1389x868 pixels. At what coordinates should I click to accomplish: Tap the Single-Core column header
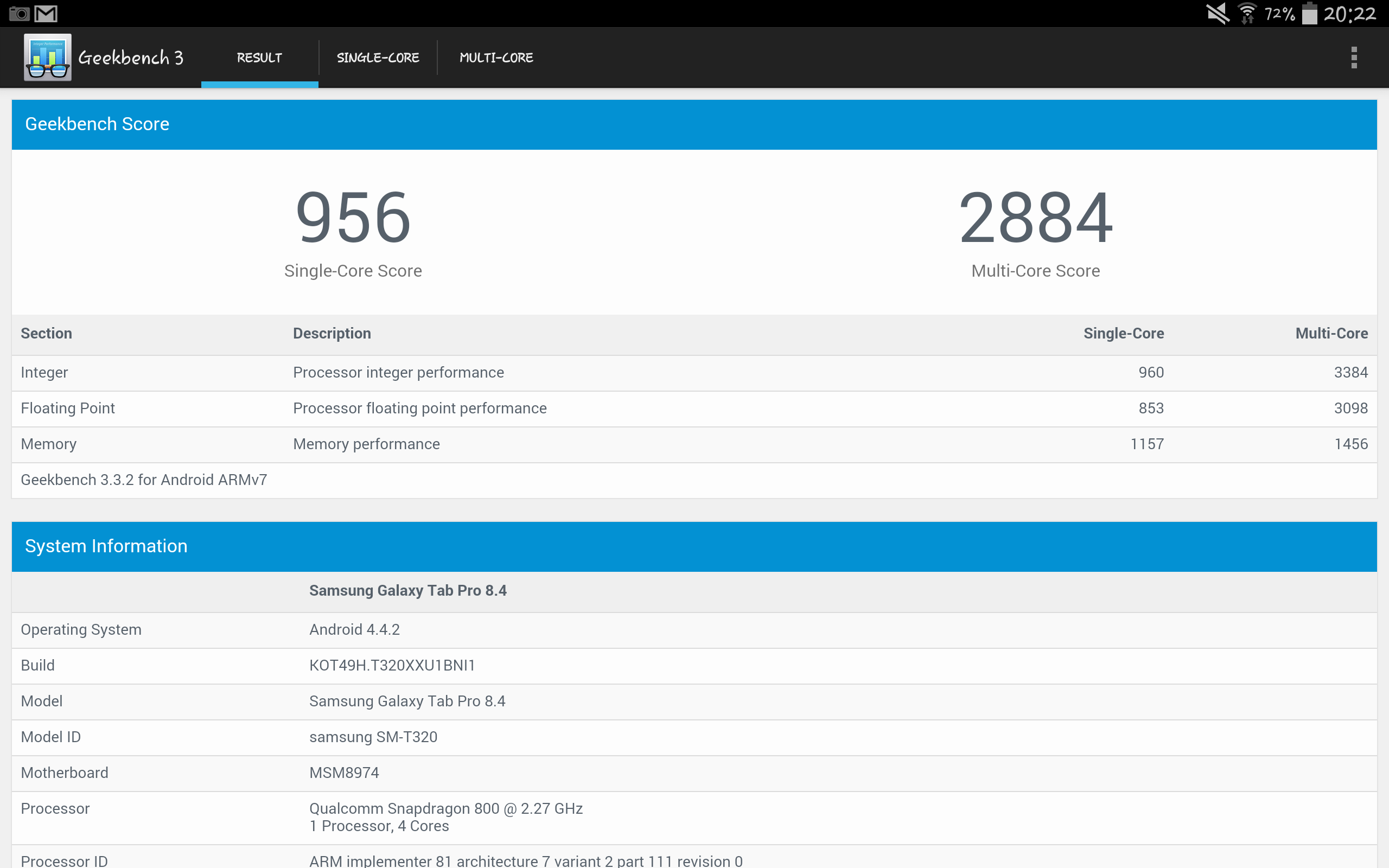1123,334
